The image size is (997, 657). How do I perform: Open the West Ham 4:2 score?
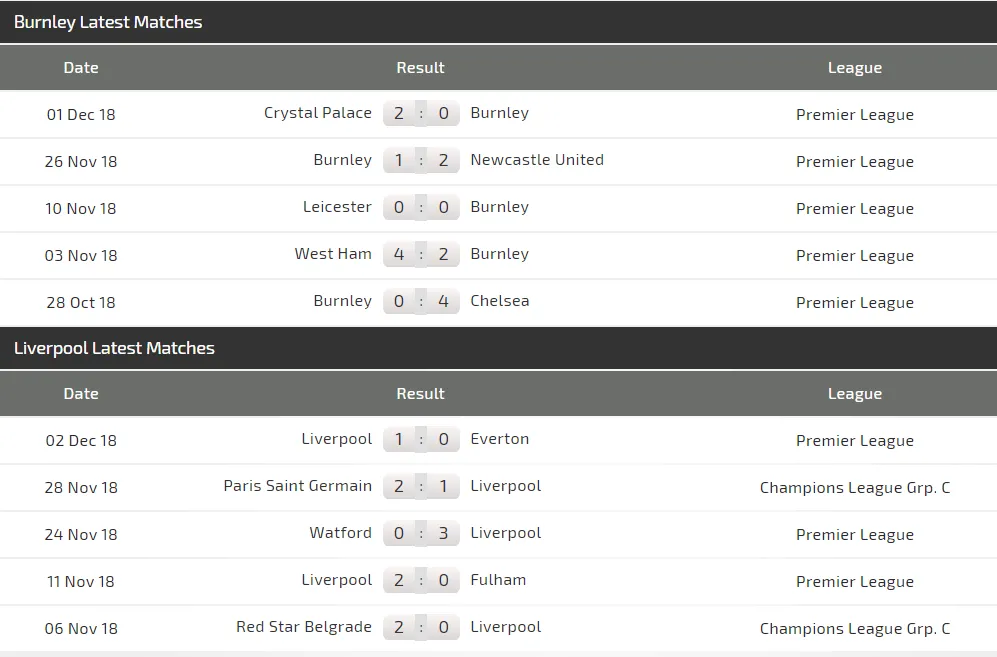(x=421, y=254)
